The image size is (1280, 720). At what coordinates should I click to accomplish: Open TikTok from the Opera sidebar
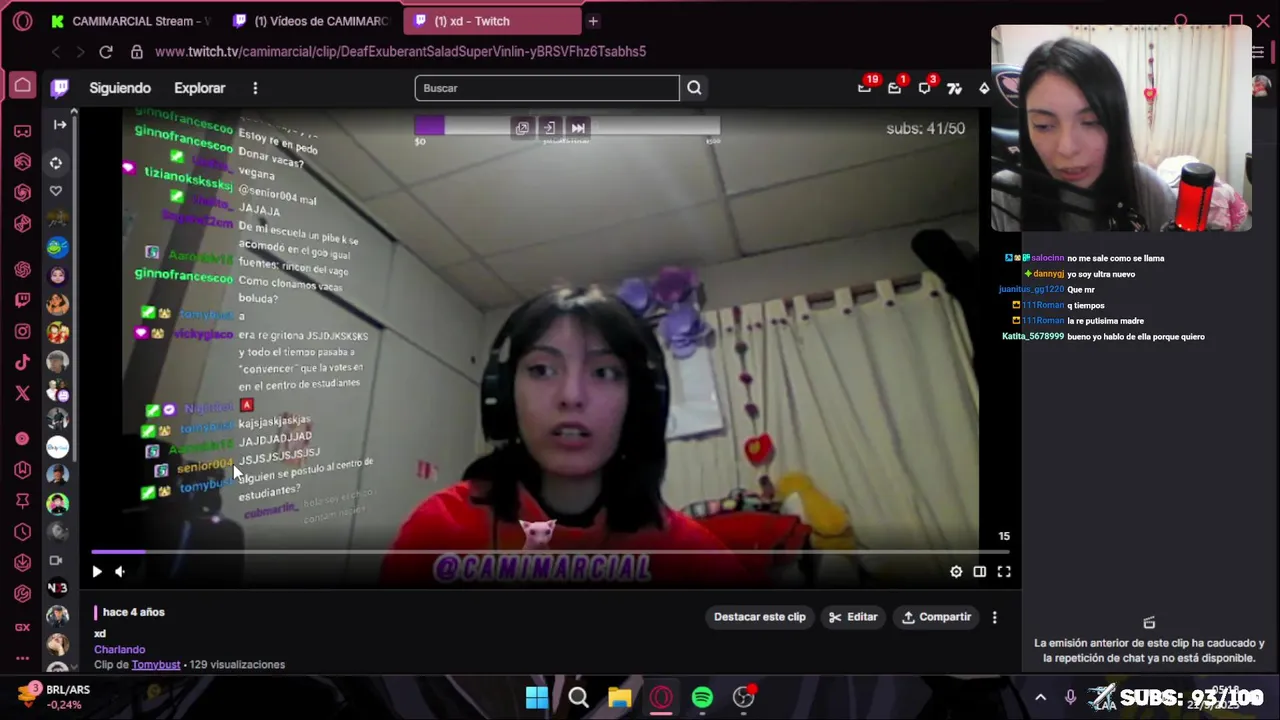pos(22,363)
